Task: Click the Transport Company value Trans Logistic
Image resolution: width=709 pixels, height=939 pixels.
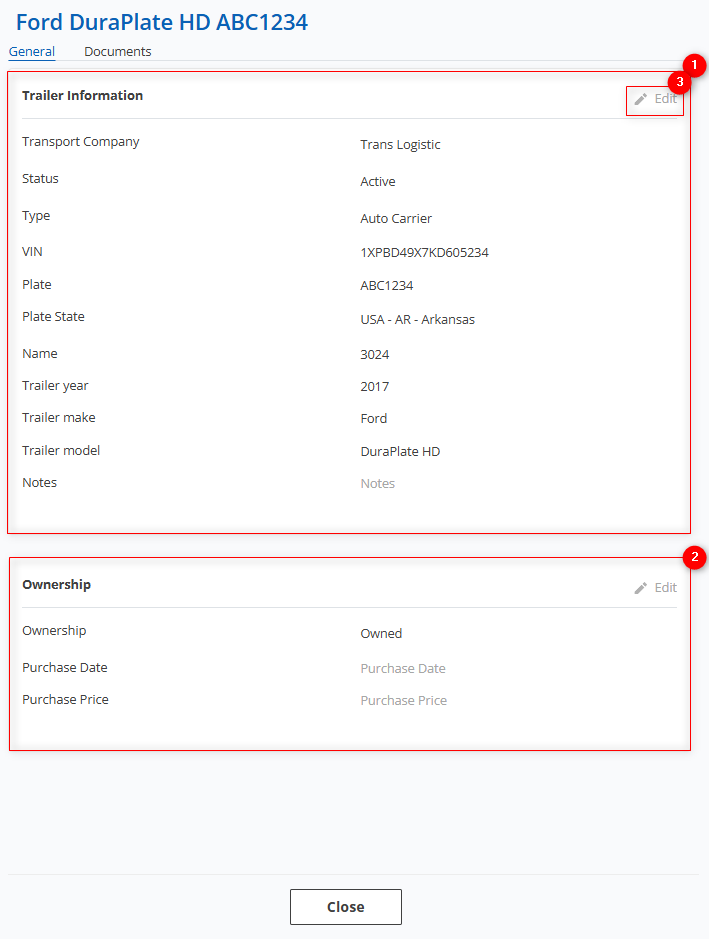Action: [x=400, y=145]
